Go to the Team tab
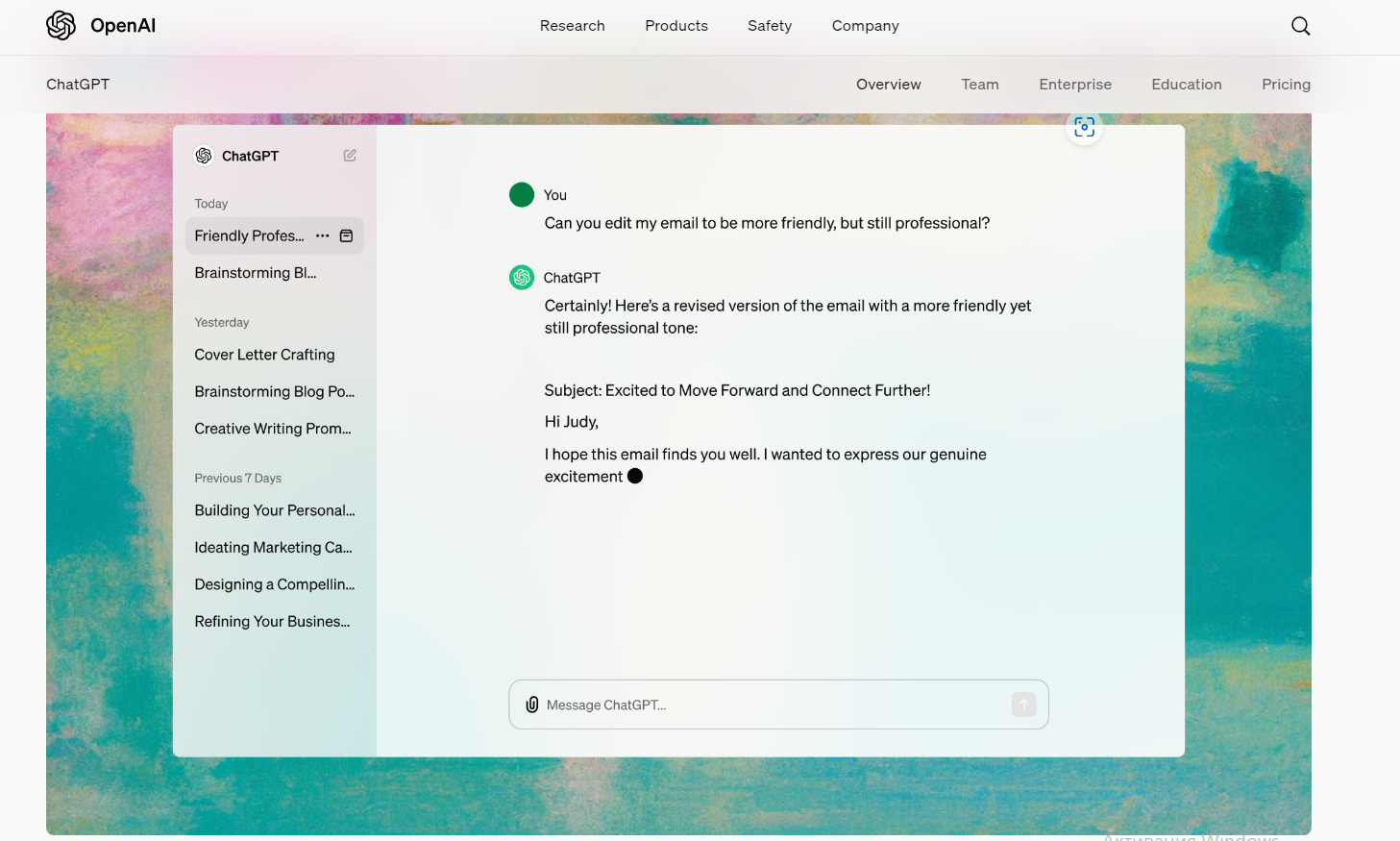 click(x=980, y=85)
